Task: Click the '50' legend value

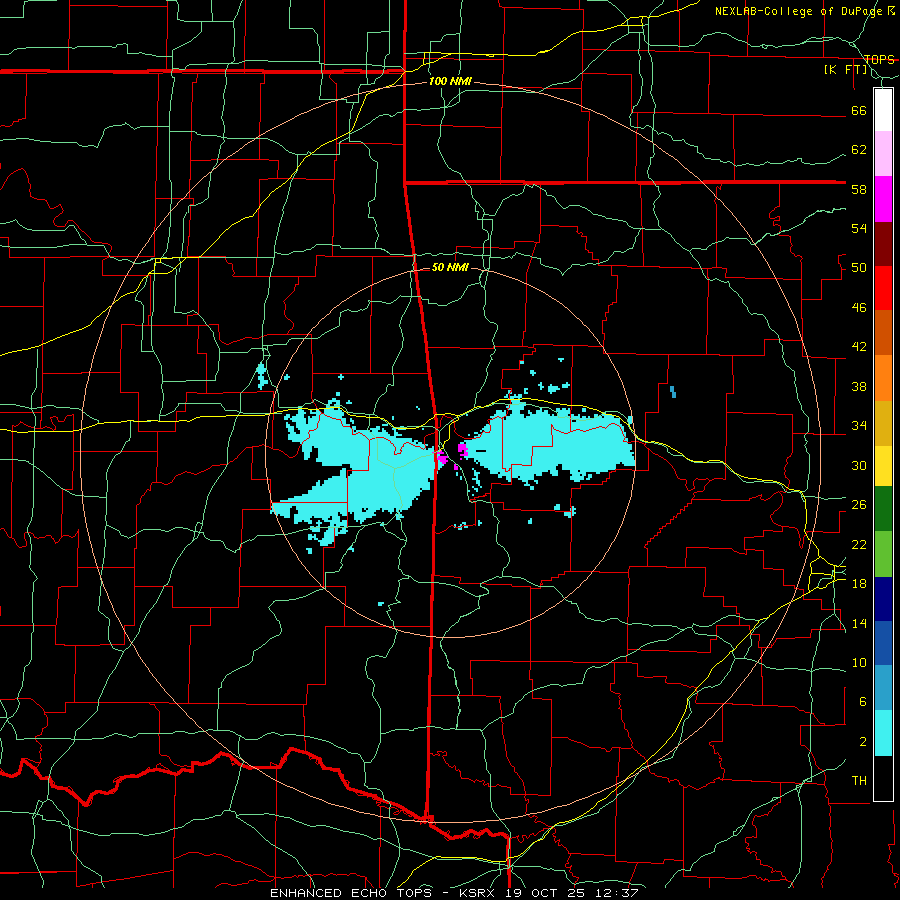Action: pyautogui.click(x=859, y=267)
